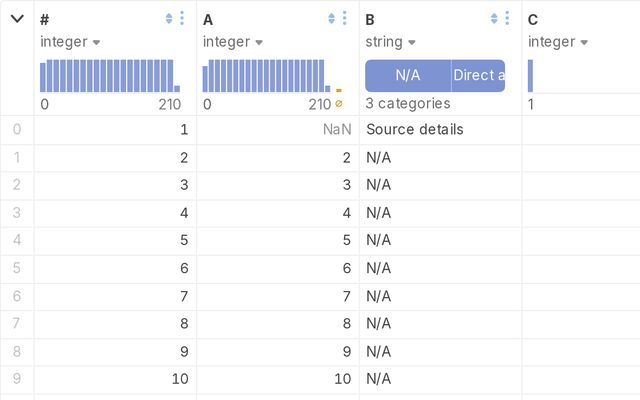Select the NaN cell in column A
Viewport: 640px width, 400px height.
click(x=278, y=129)
